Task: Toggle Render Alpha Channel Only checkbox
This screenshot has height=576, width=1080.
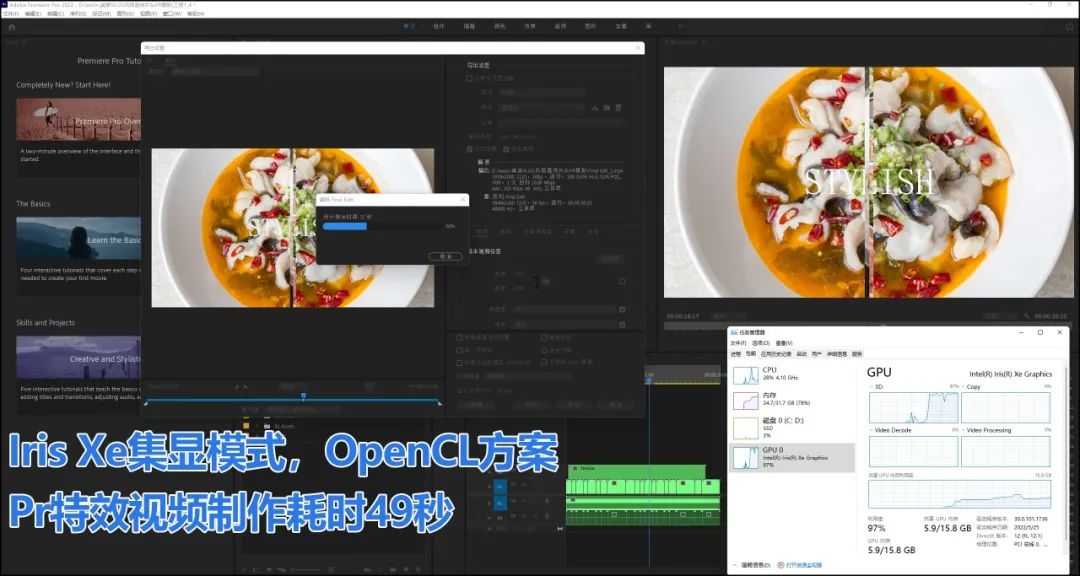Action: tap(544, 362)
